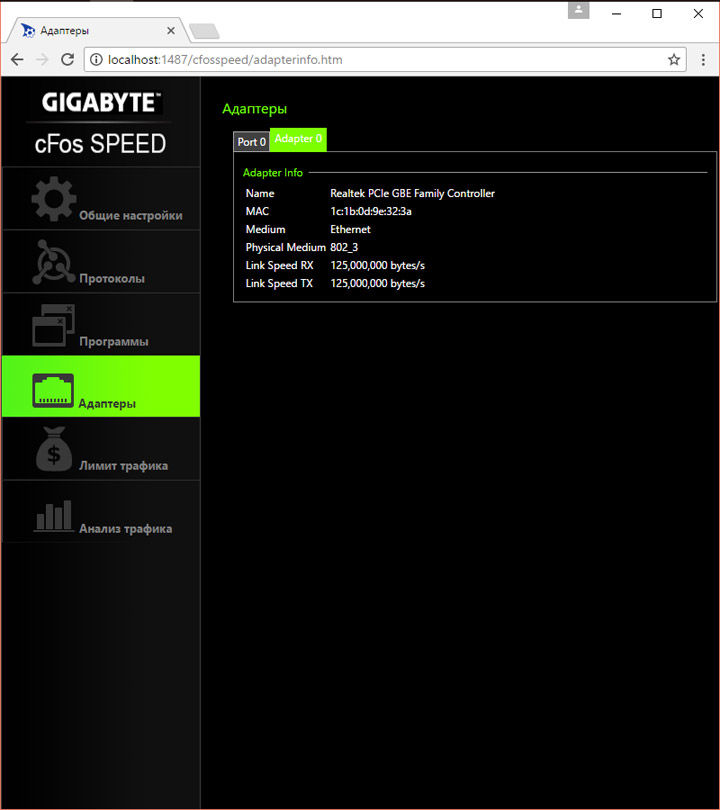View site information icon in address bar
The width and height of the screenshot is (720, 810).
pos(97,60)
